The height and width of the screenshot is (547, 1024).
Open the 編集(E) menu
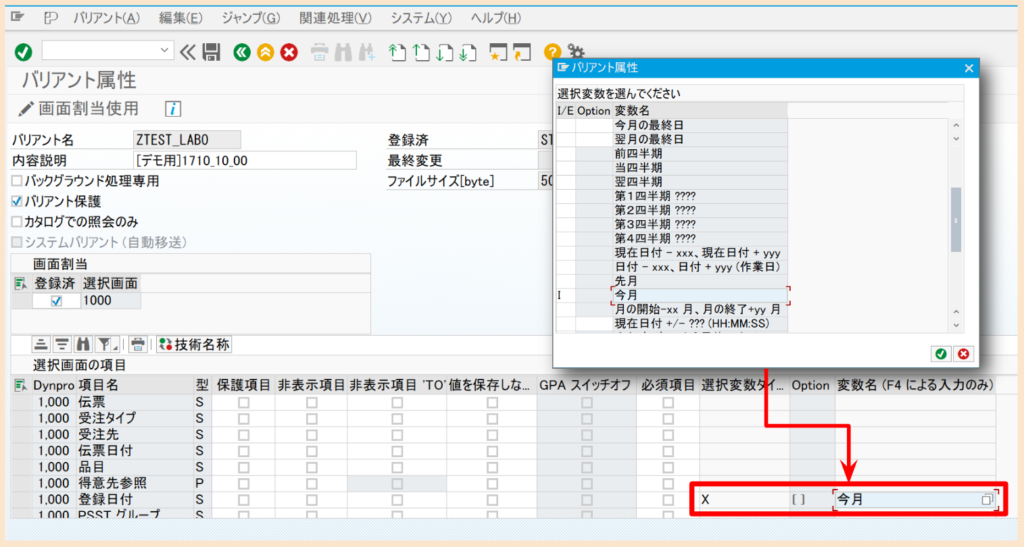pos(180,18)
